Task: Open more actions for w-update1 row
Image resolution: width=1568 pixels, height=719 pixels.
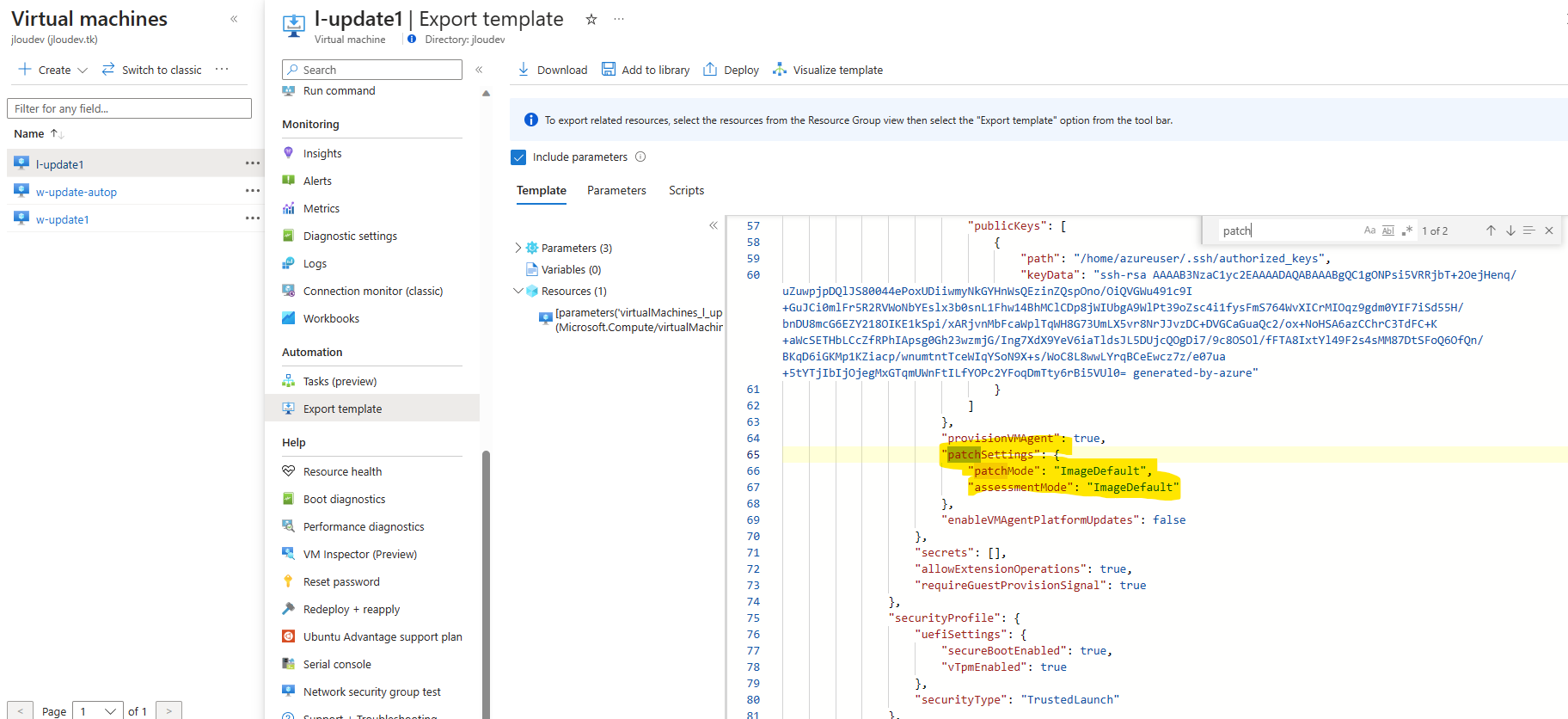Action: (x=252, y=218)
